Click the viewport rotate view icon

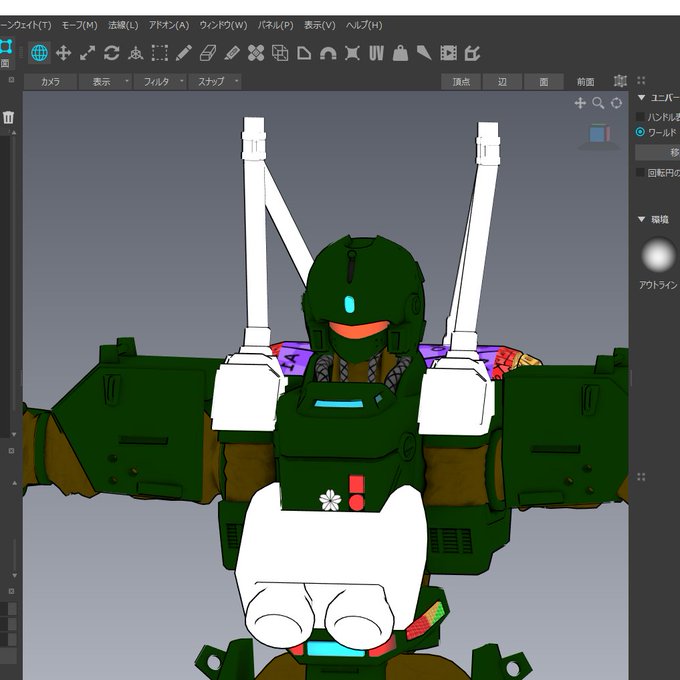point(616,103)
